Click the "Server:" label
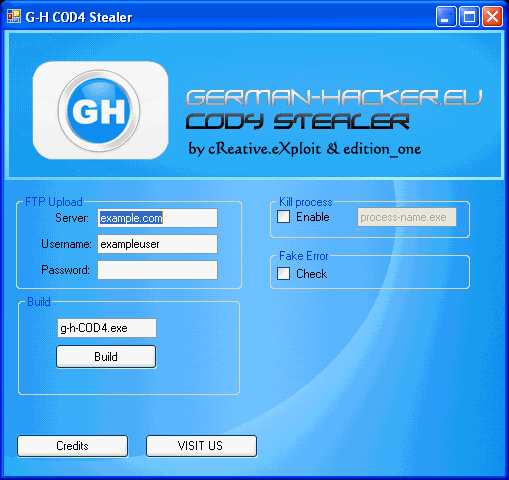 pyautogui.click(x=72, y=218)
